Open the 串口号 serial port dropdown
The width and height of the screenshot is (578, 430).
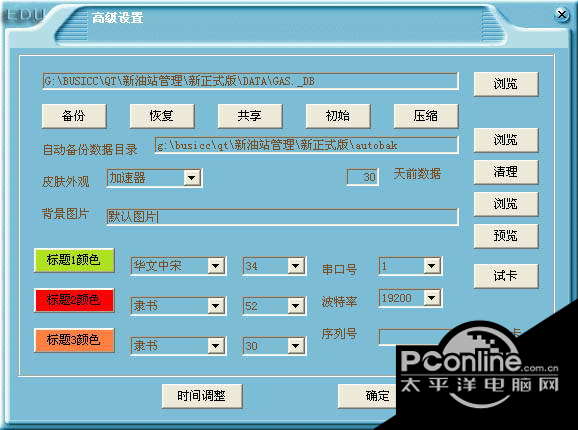(432, 265)
